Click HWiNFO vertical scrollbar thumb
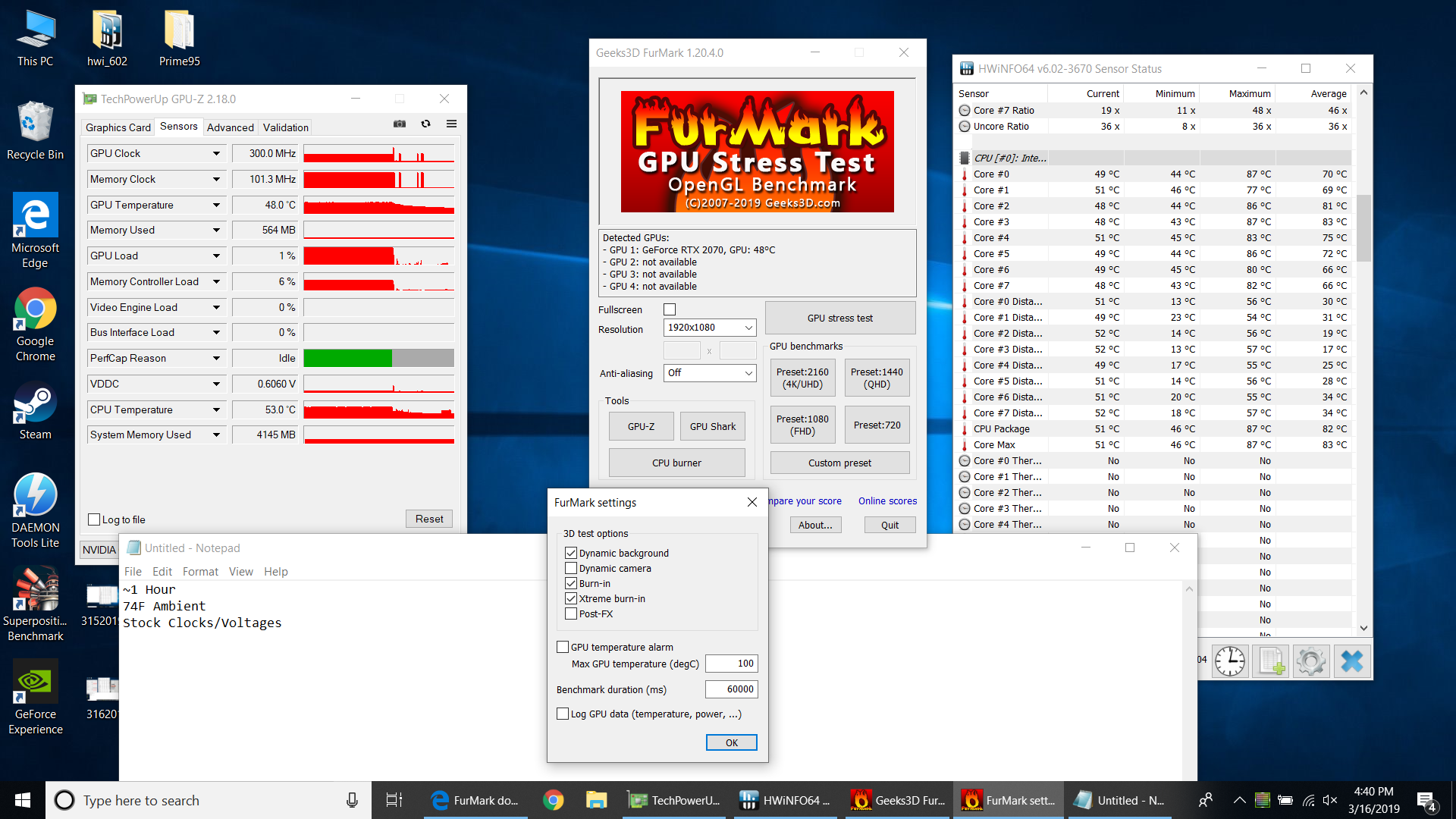This screenshot has height=819, width=1456. tap(1363, 227)
